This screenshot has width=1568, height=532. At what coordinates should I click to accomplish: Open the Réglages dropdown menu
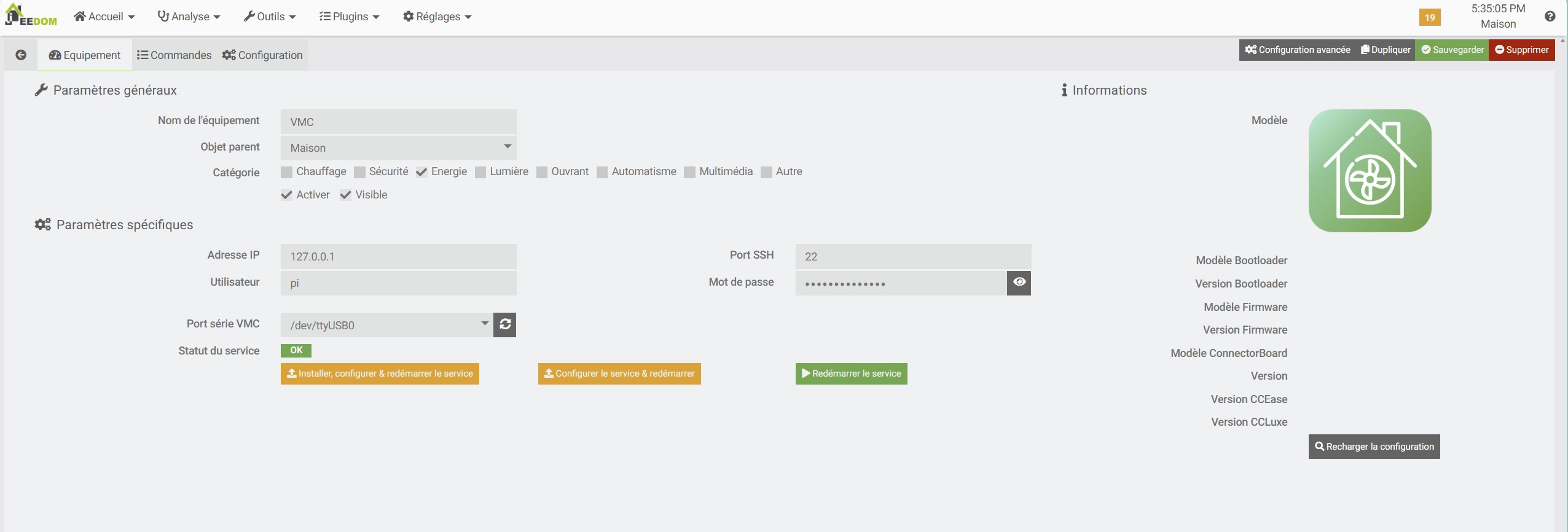point(437,17)
